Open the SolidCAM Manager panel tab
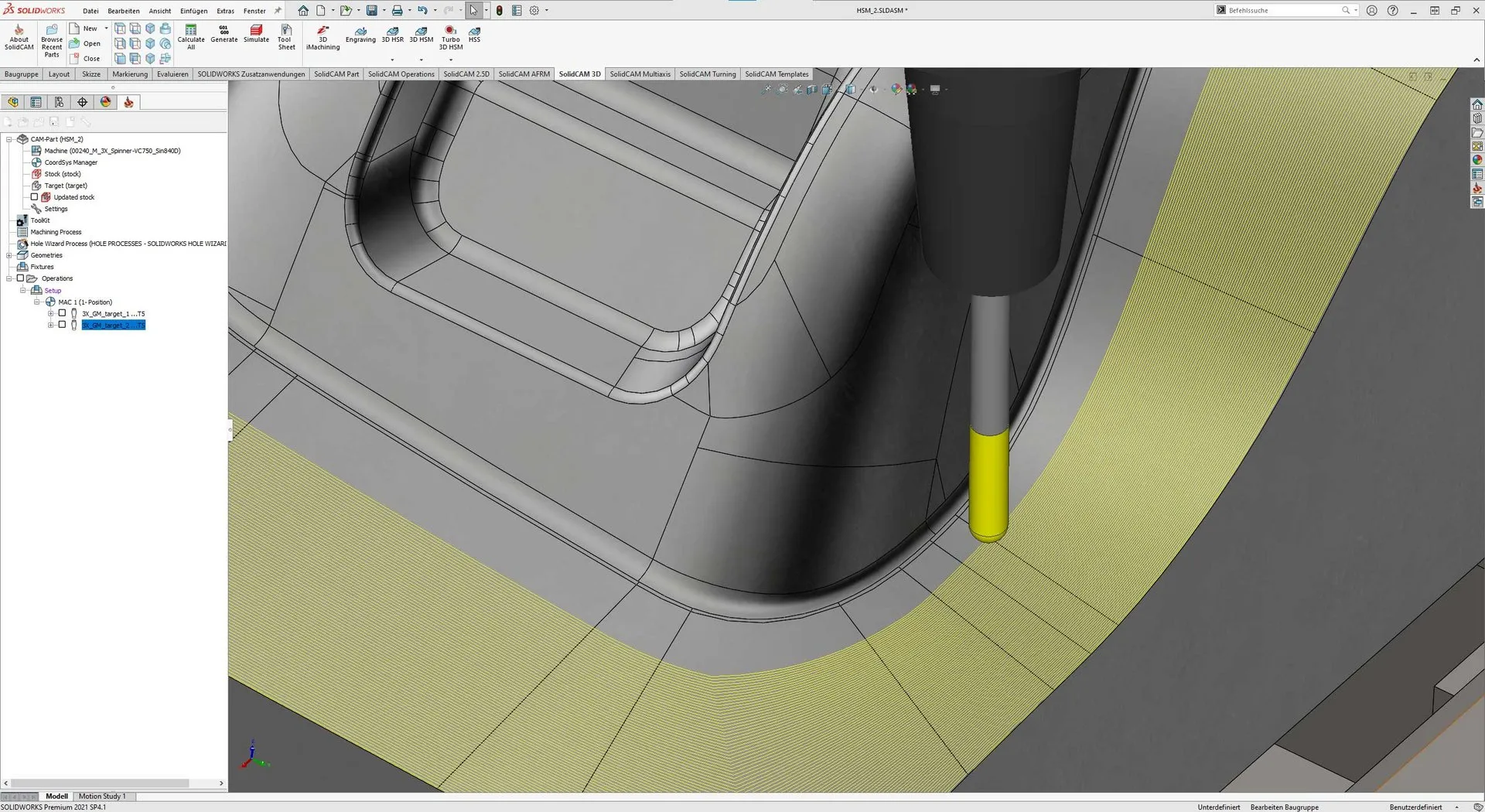 tap(128, 102)
